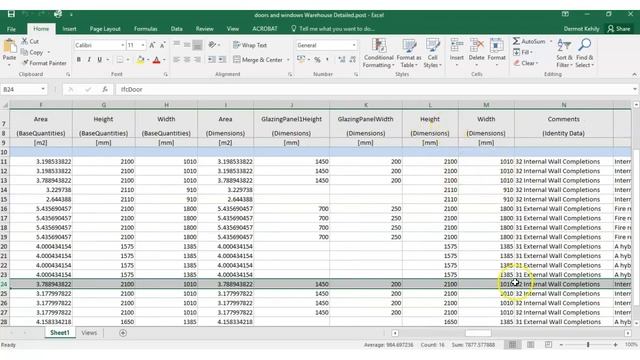Screen dimensions: 640x360
Task: Click the Cut scissors command
Action: (x=30, y=41)
